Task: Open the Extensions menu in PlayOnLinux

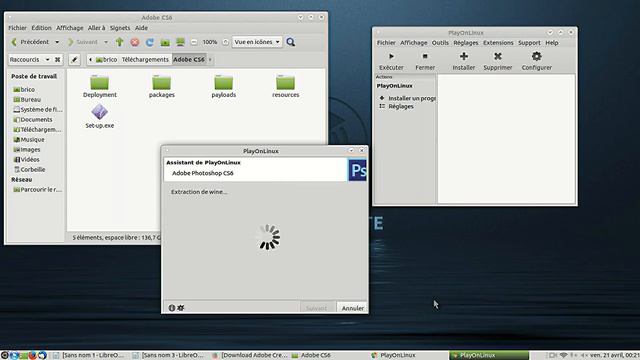Action: tap(498, 42)
